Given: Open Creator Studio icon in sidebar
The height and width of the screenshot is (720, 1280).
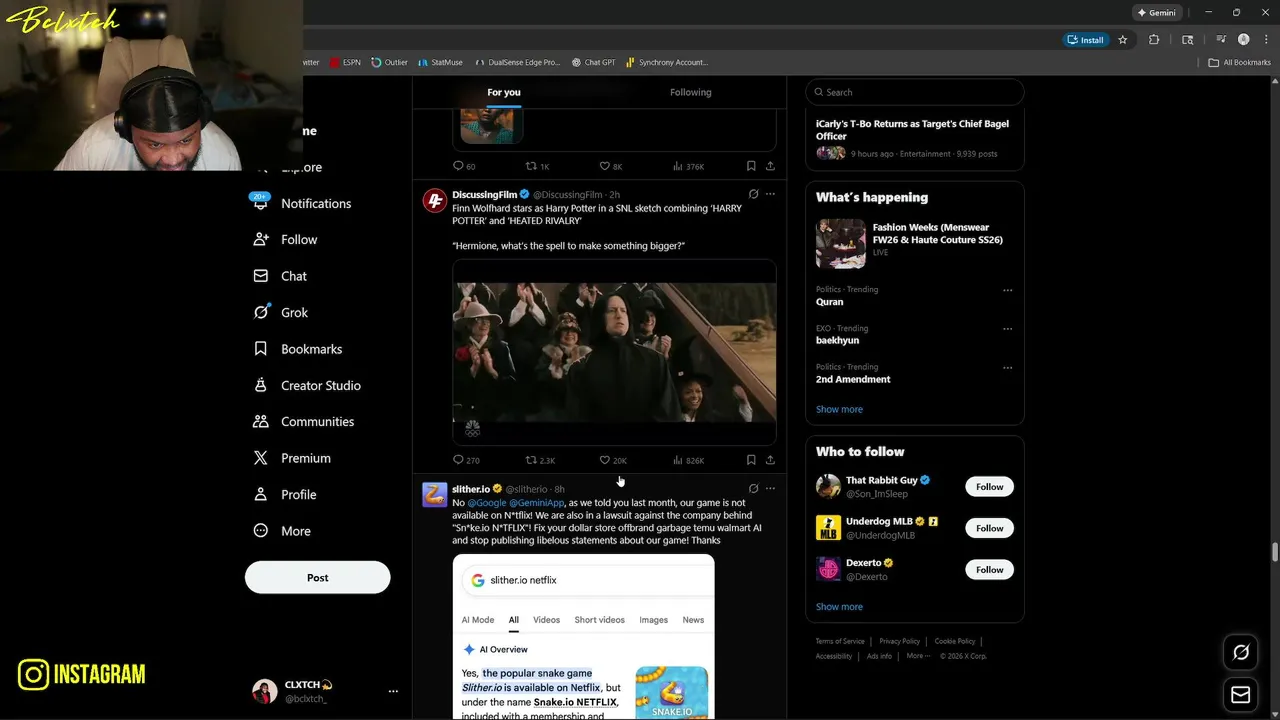Looking at the screenshot, I should [261, 385].
